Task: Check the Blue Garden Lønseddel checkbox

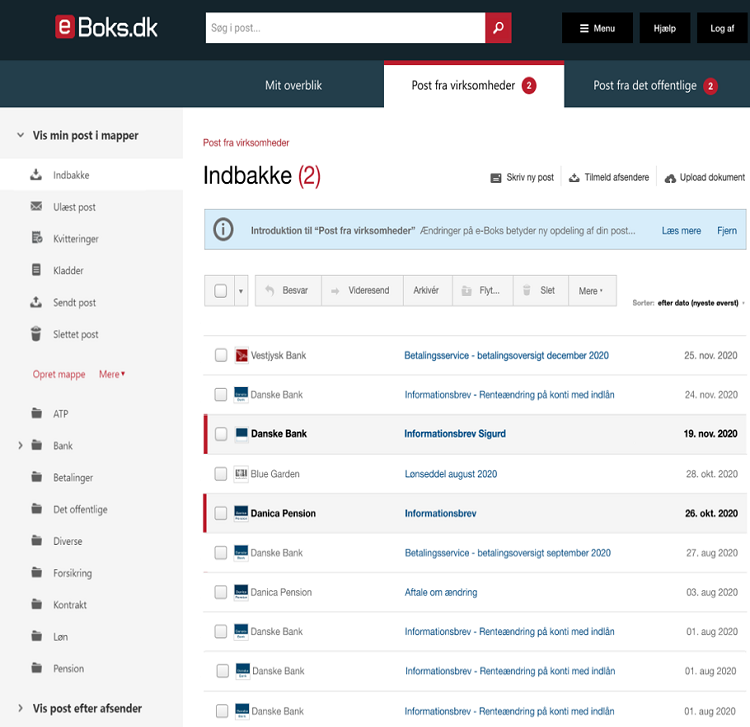Action: (221, 474)
